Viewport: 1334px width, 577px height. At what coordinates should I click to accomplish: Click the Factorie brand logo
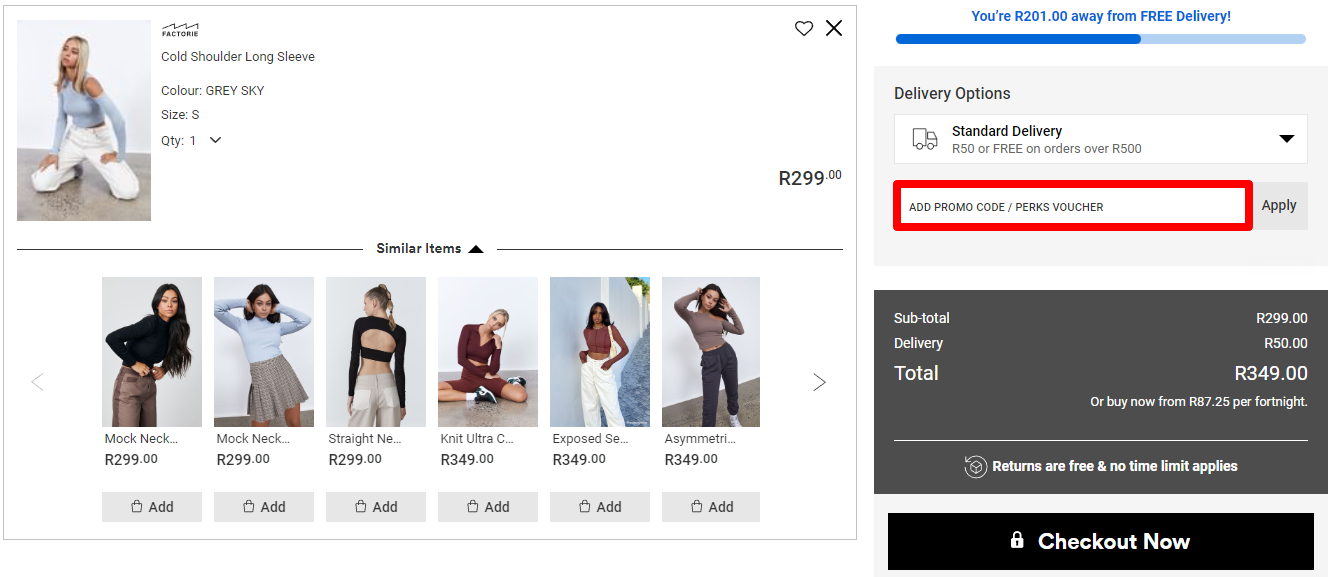click(x=180, y=30)
